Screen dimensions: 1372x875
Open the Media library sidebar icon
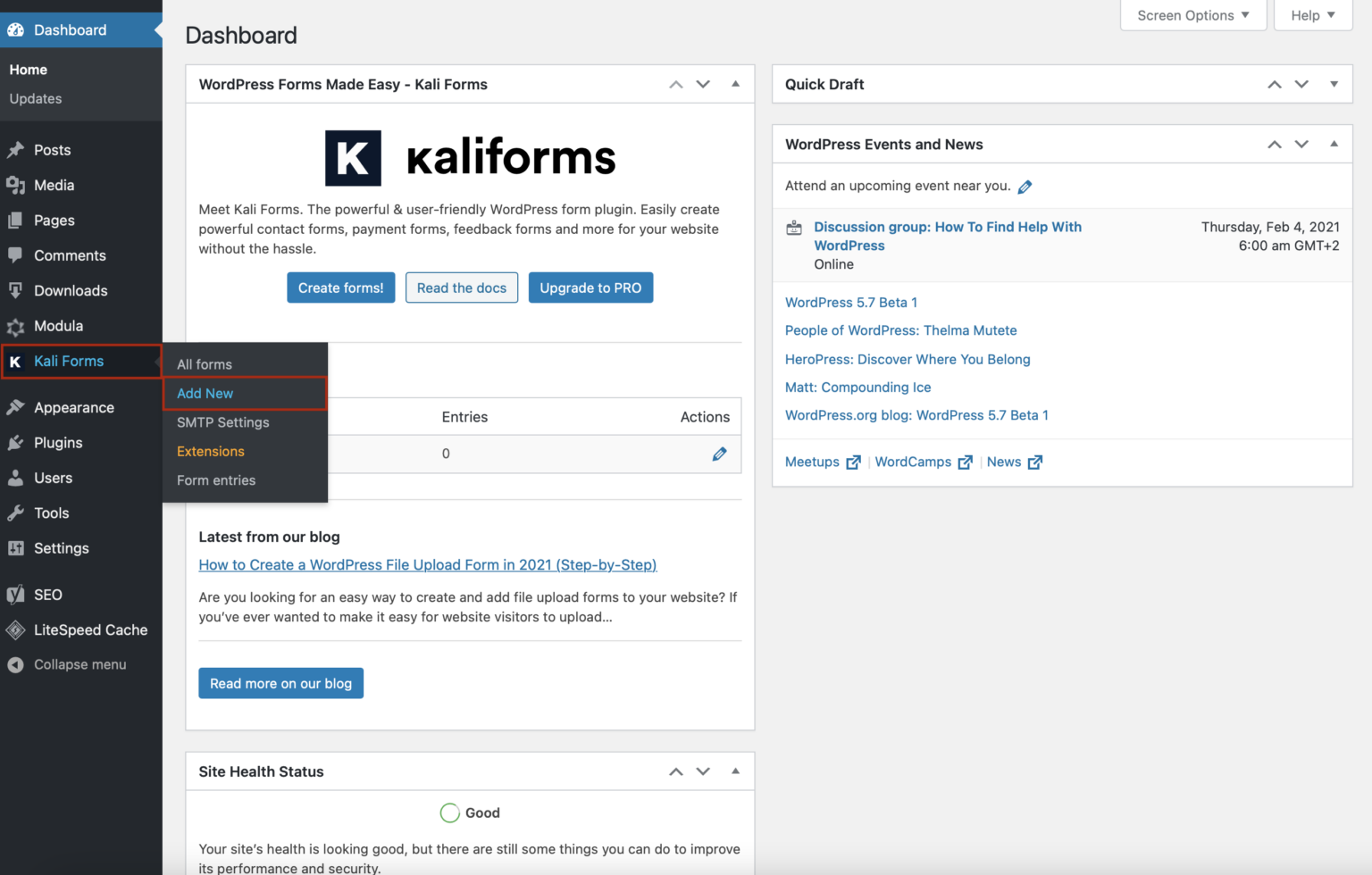pyautogui.click(x=15, y=186)
